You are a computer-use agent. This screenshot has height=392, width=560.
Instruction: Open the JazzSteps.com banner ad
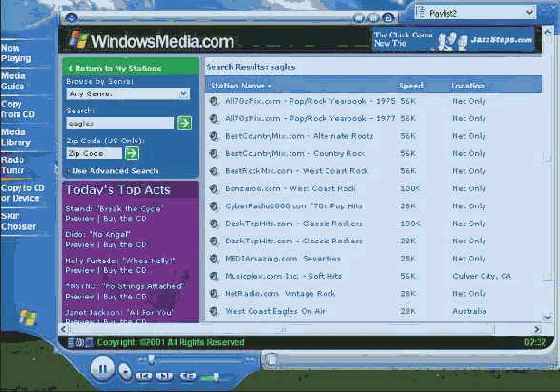pyautogui.click(x=453, y=40)
